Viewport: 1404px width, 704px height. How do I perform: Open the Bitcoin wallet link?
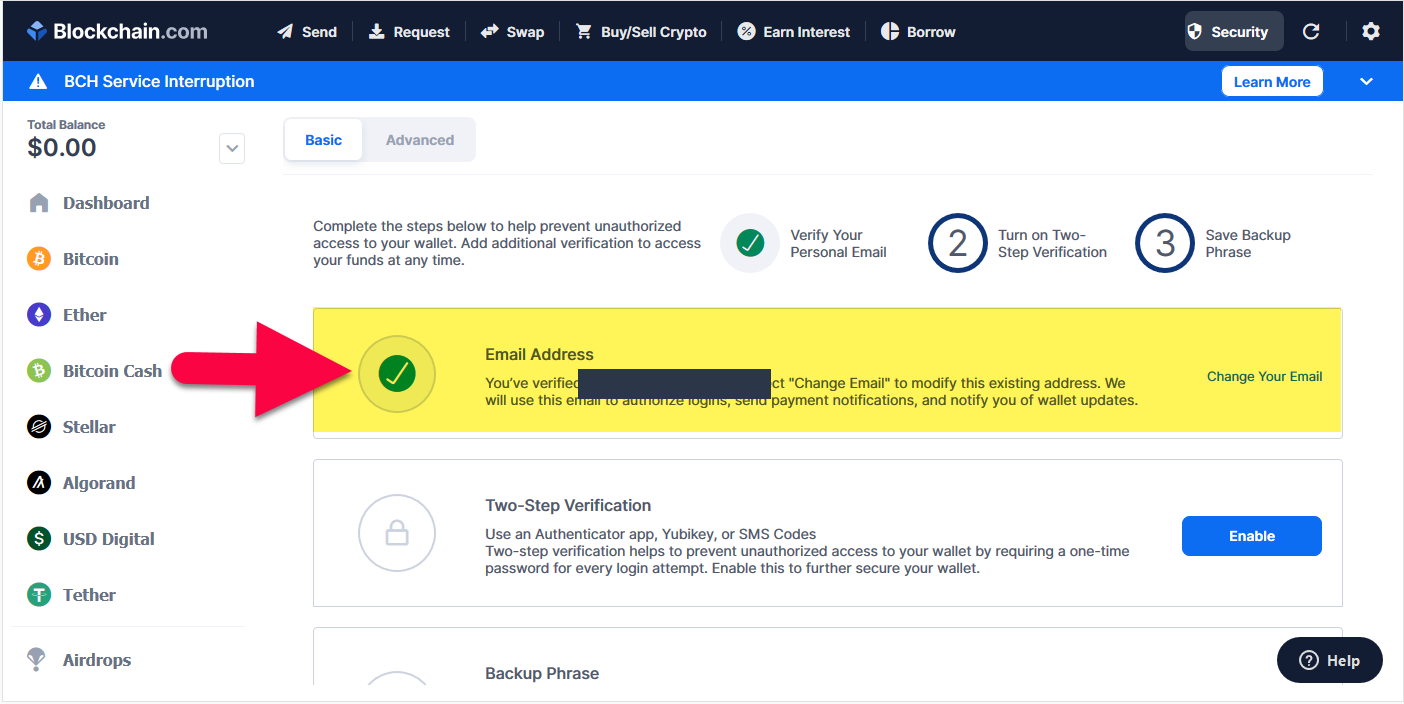(x=91, y=259)
